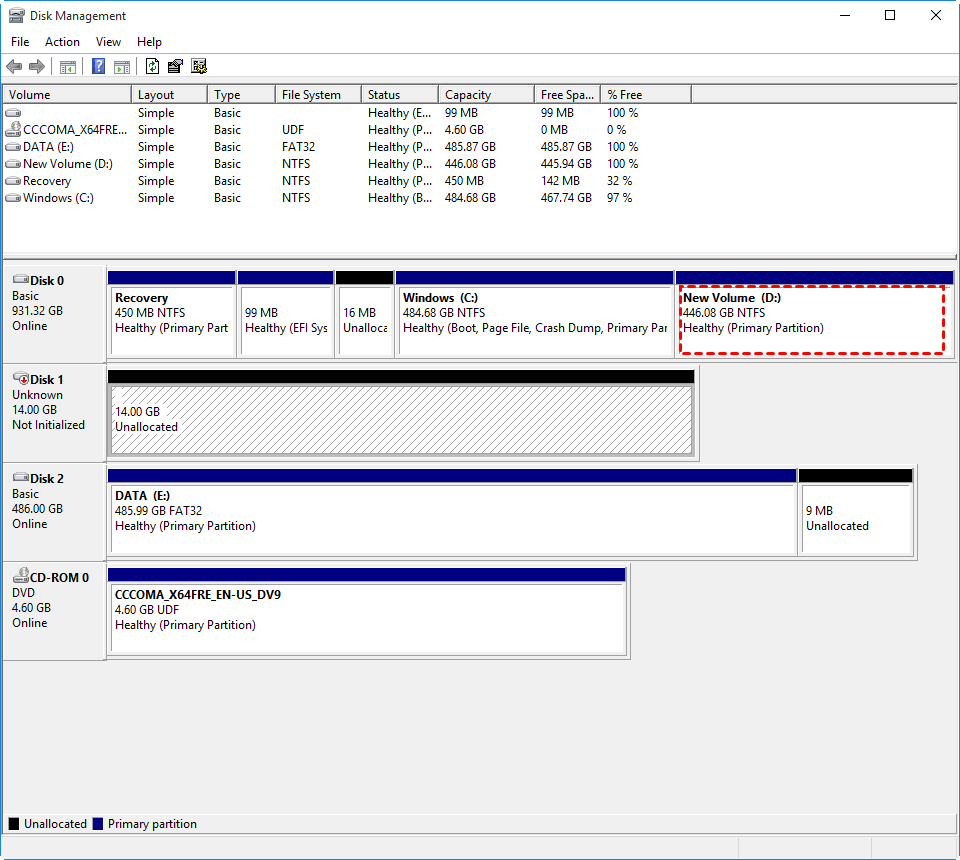This screenshot has height=860, width=960.
Task: Open the File menu
Action: tap(20, 42)
